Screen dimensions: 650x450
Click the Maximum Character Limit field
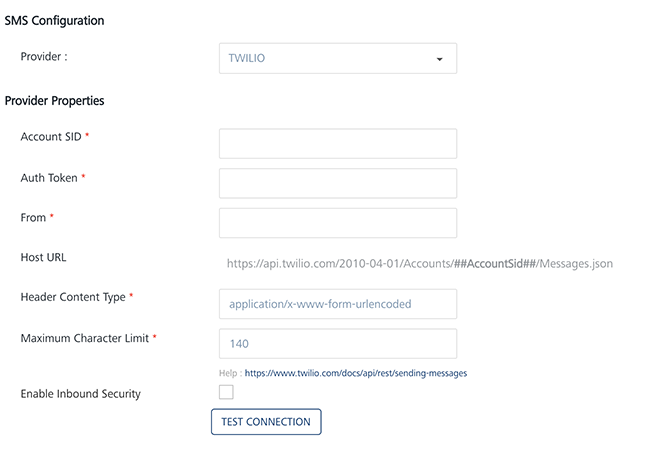(x=337, y=344)
